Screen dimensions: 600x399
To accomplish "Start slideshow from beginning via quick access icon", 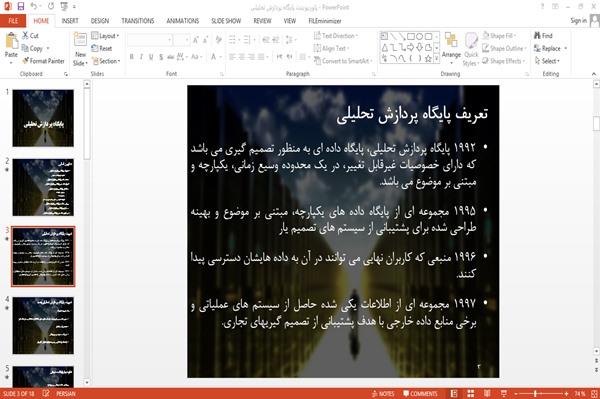I will tap(64, 7).
